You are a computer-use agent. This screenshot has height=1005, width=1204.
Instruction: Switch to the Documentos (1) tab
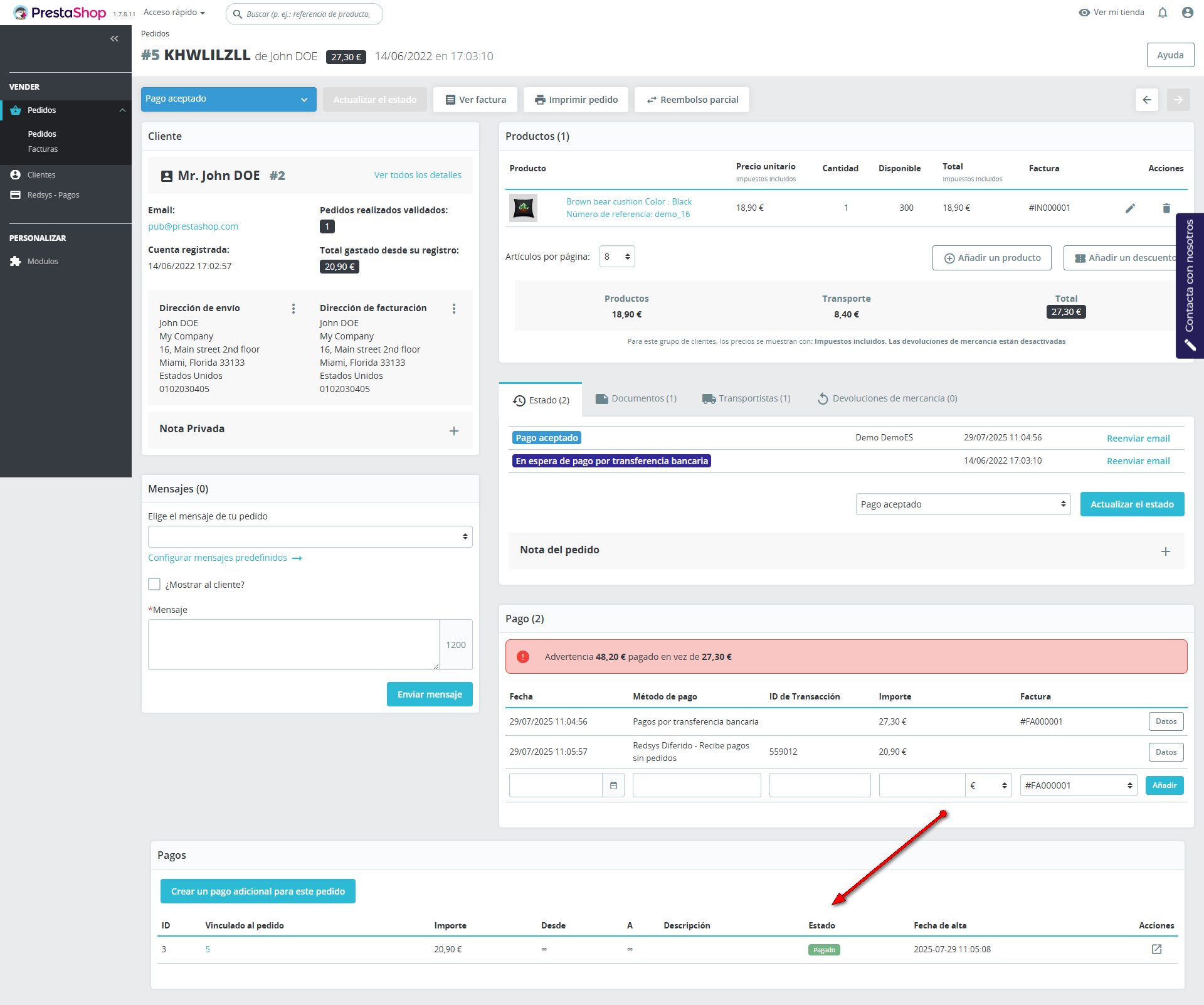[636, 398]
